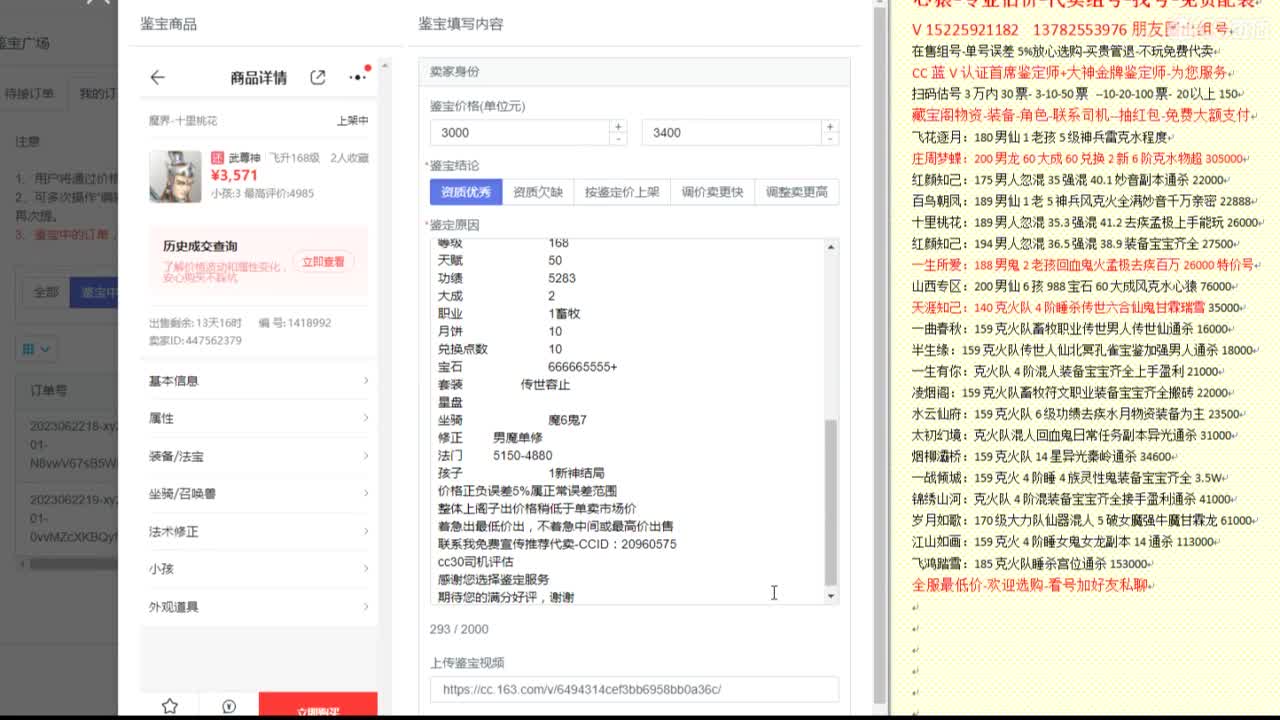Expand the 基本信息 row
The width and height of the screenshot is (1280, 720).
(x=259, y=380)
